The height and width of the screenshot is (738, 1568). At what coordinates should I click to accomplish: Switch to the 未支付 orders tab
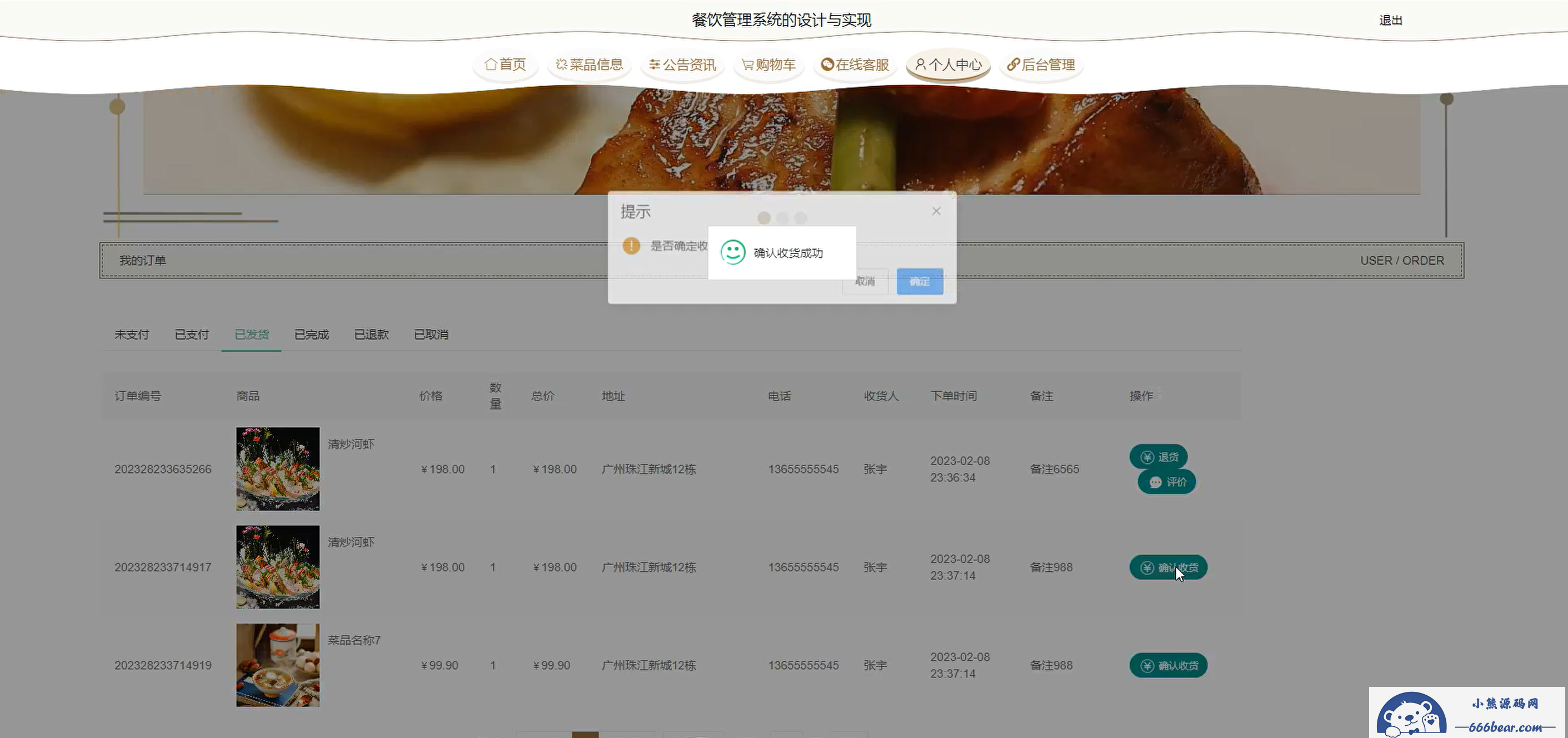(x=132, y=335)
